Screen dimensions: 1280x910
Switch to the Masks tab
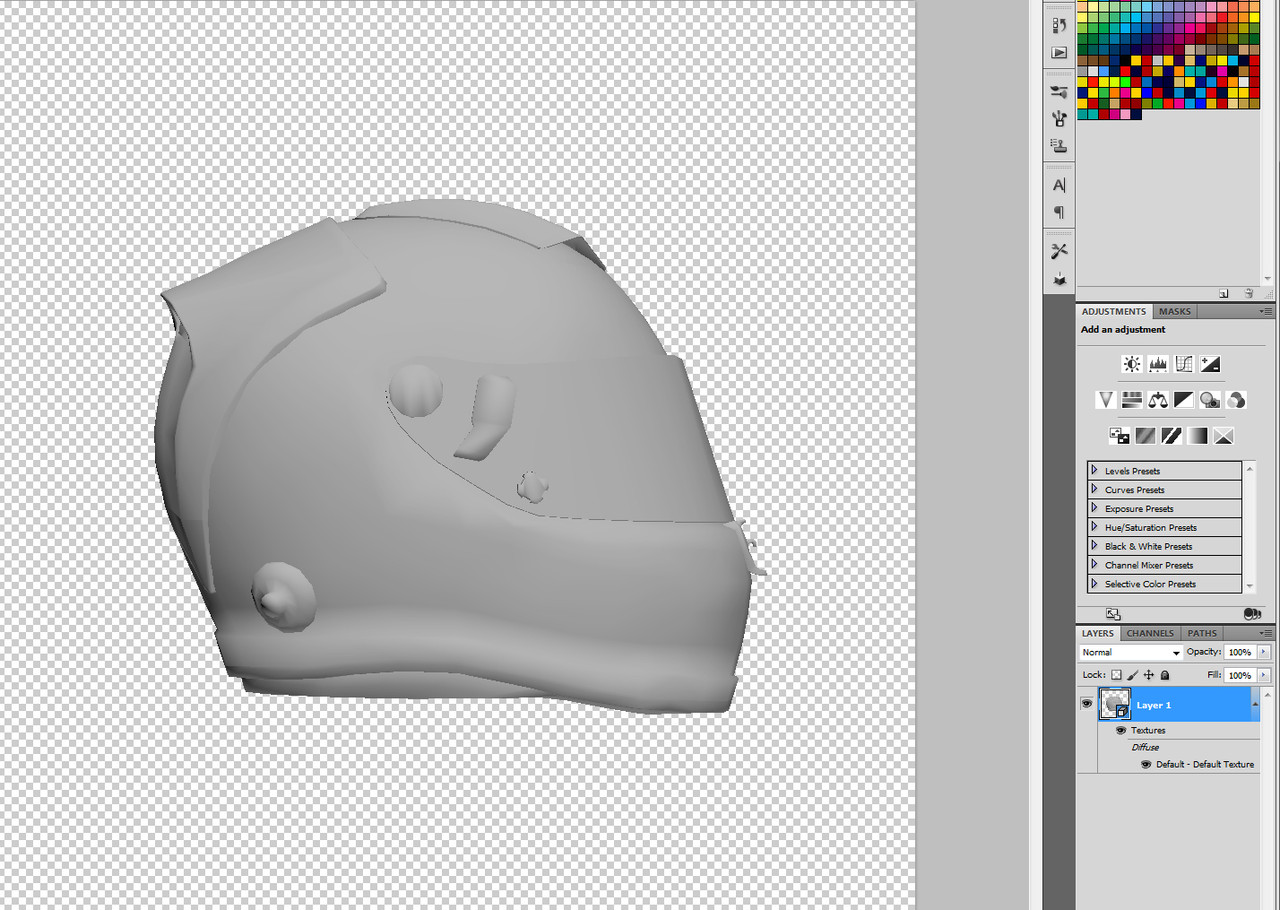(x=1174, y=312)
